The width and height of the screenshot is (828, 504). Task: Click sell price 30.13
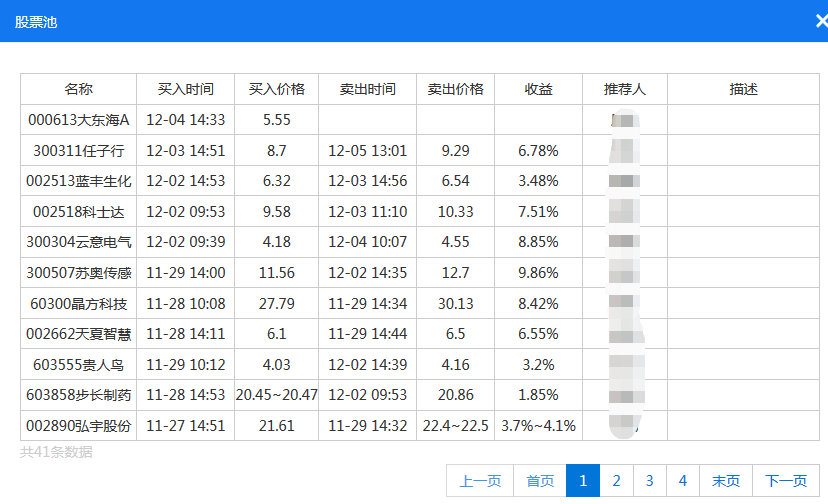point(455,303)
